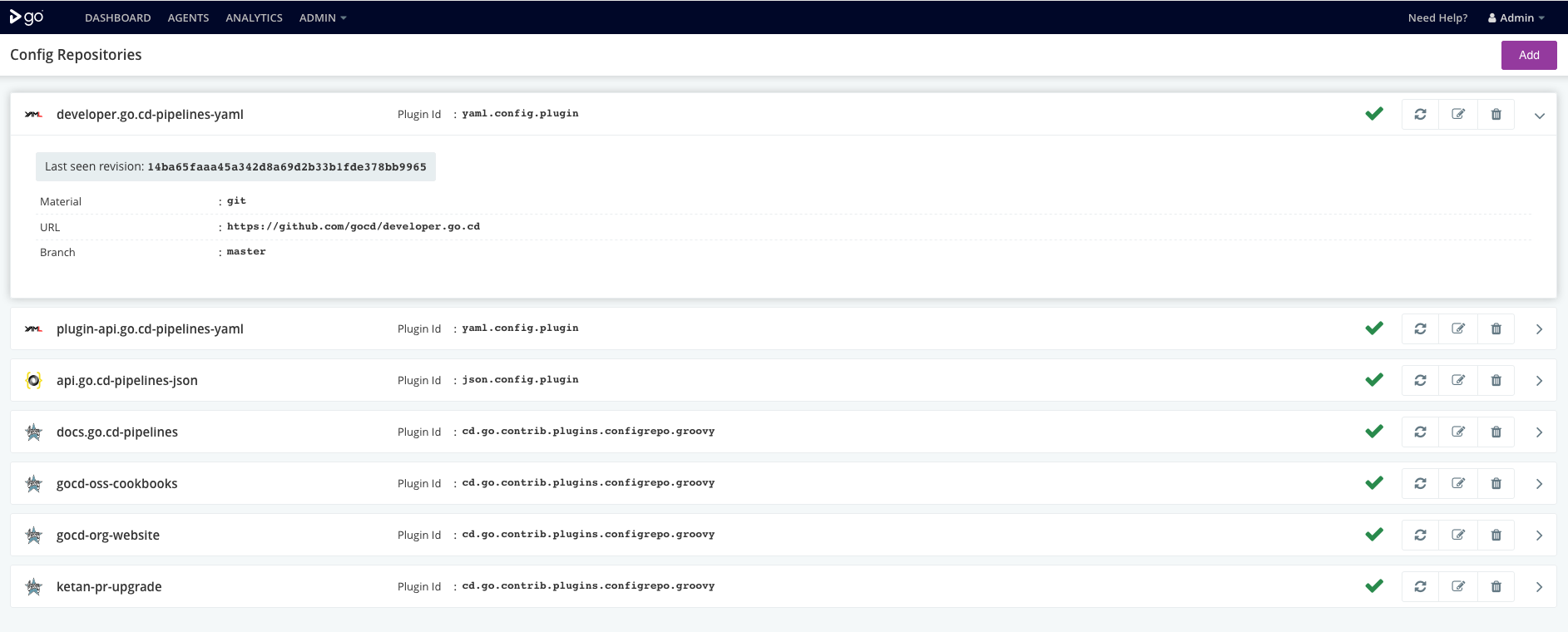Open the Admin dropdown menu

323,17
